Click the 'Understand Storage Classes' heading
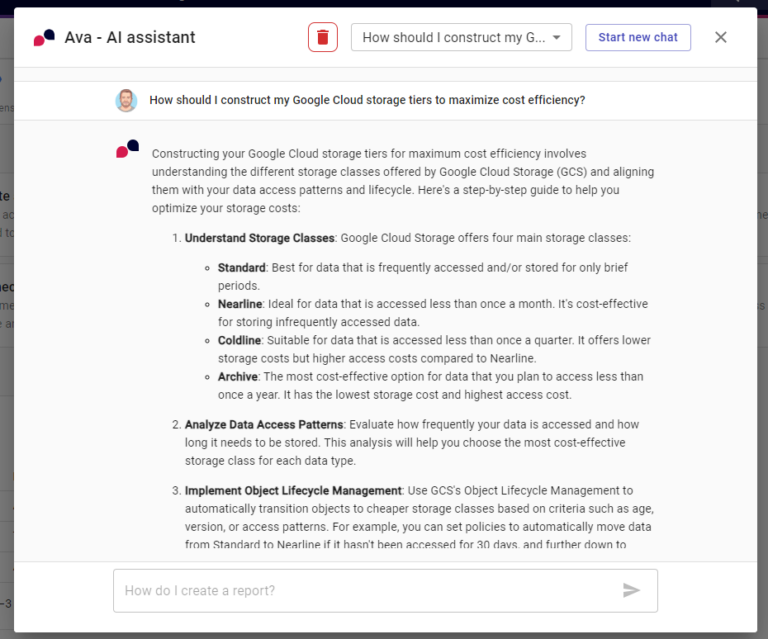Viewport: 768px width, 639px height. click(260, 238)
